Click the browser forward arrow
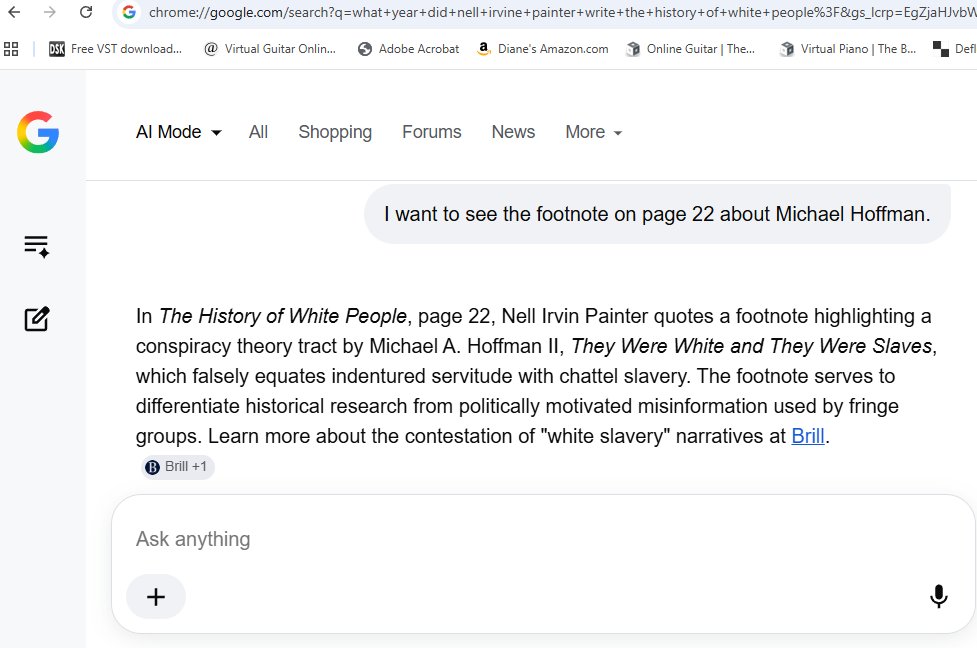The image size is (977, 648). pos(50,12)
